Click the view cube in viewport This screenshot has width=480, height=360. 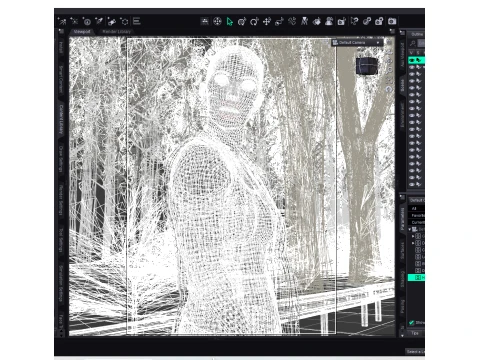[367, 66]
